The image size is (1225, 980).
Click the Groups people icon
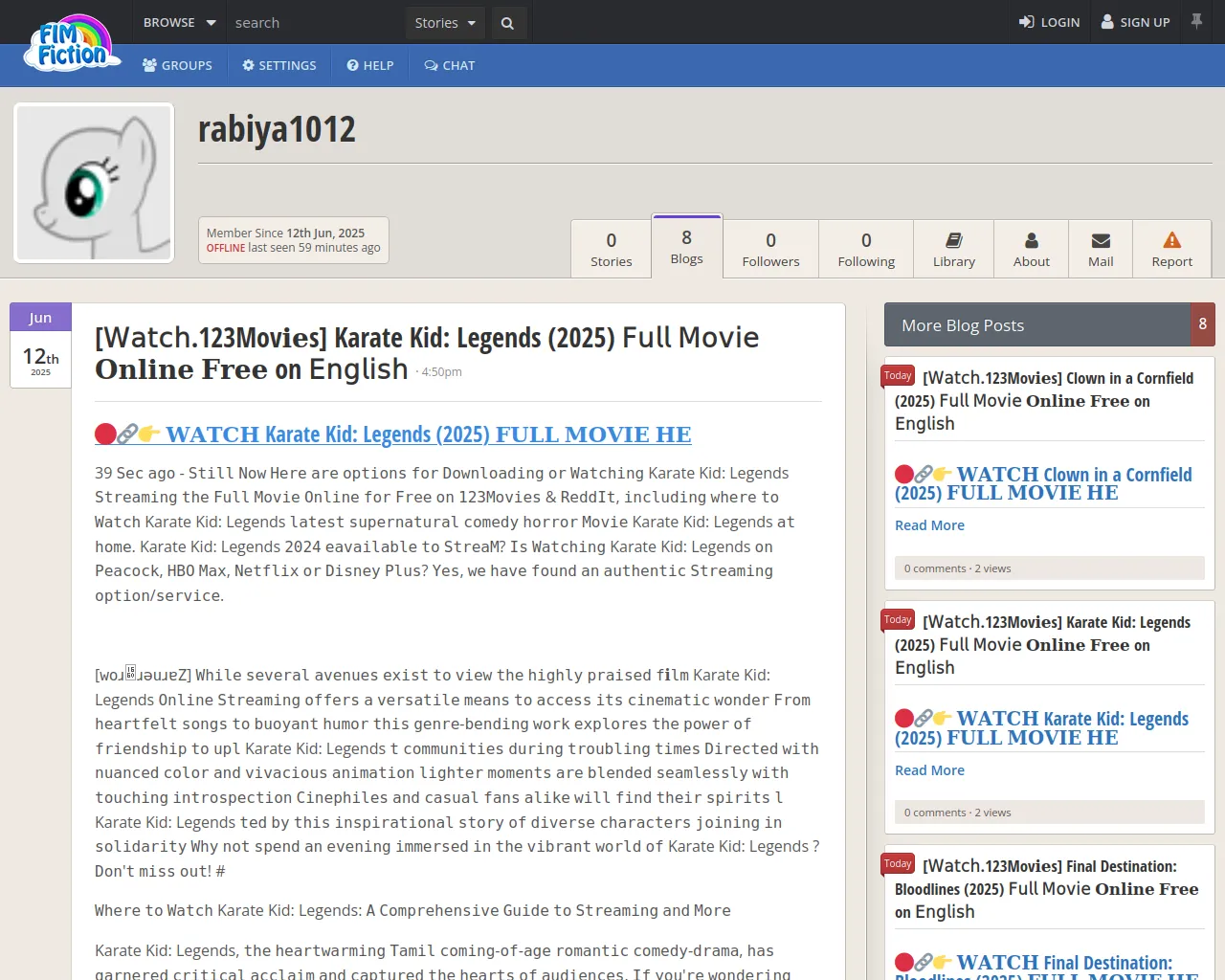pos(150,65)
